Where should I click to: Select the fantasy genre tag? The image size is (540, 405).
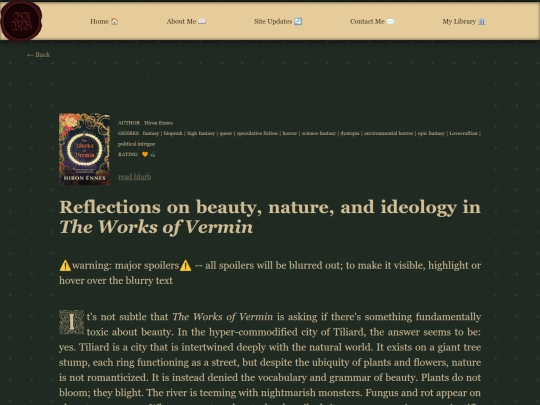pyautogui.click(x=151, y=133)
